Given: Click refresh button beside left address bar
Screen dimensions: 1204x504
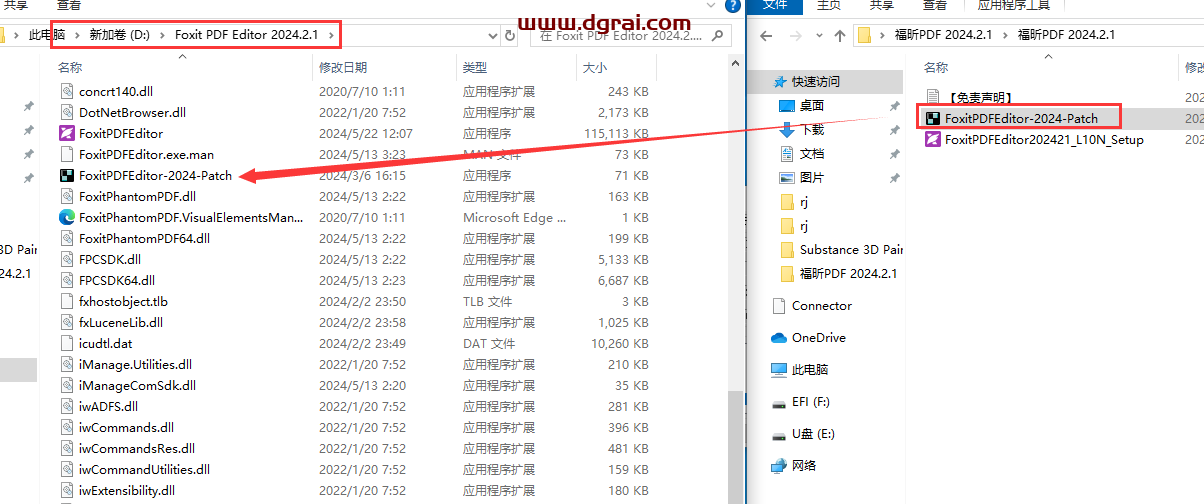Looking at the screenshot, I should (x=511, y=34).
